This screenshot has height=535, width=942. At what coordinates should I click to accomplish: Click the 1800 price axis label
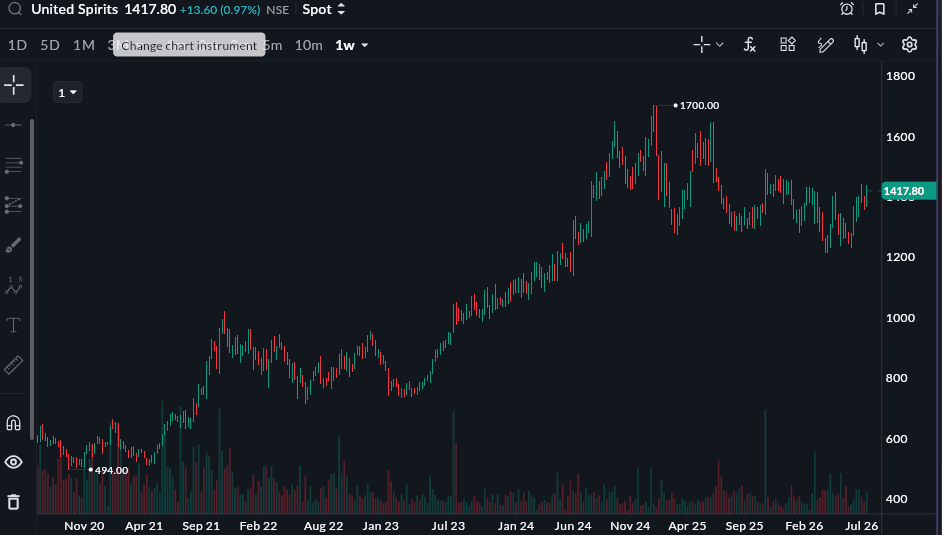tap(901, 76)
